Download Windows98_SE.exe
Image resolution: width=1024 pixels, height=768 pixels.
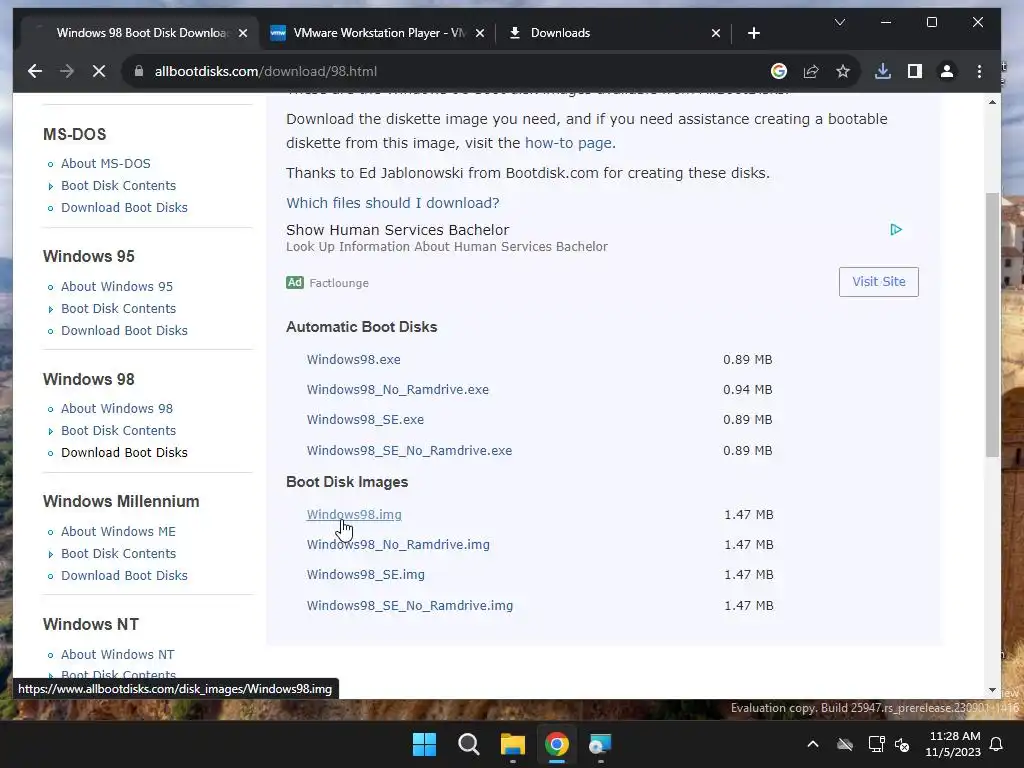(365, 420)
